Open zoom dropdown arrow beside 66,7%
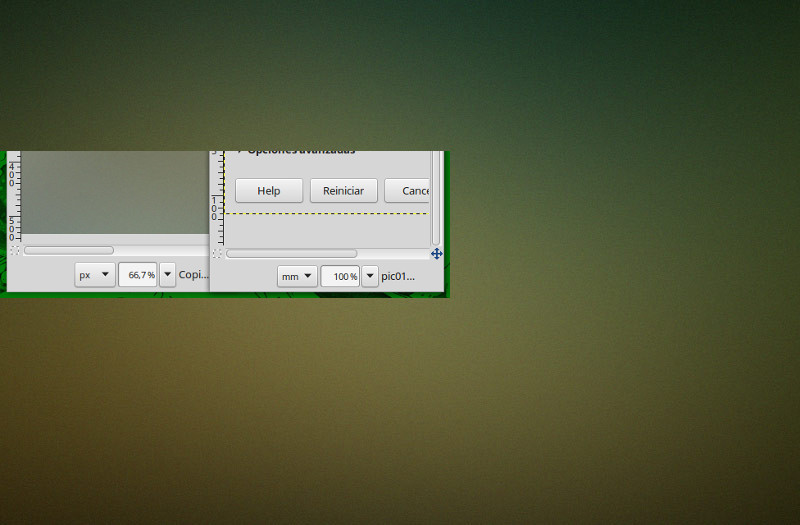 click(x=167, y=274)
